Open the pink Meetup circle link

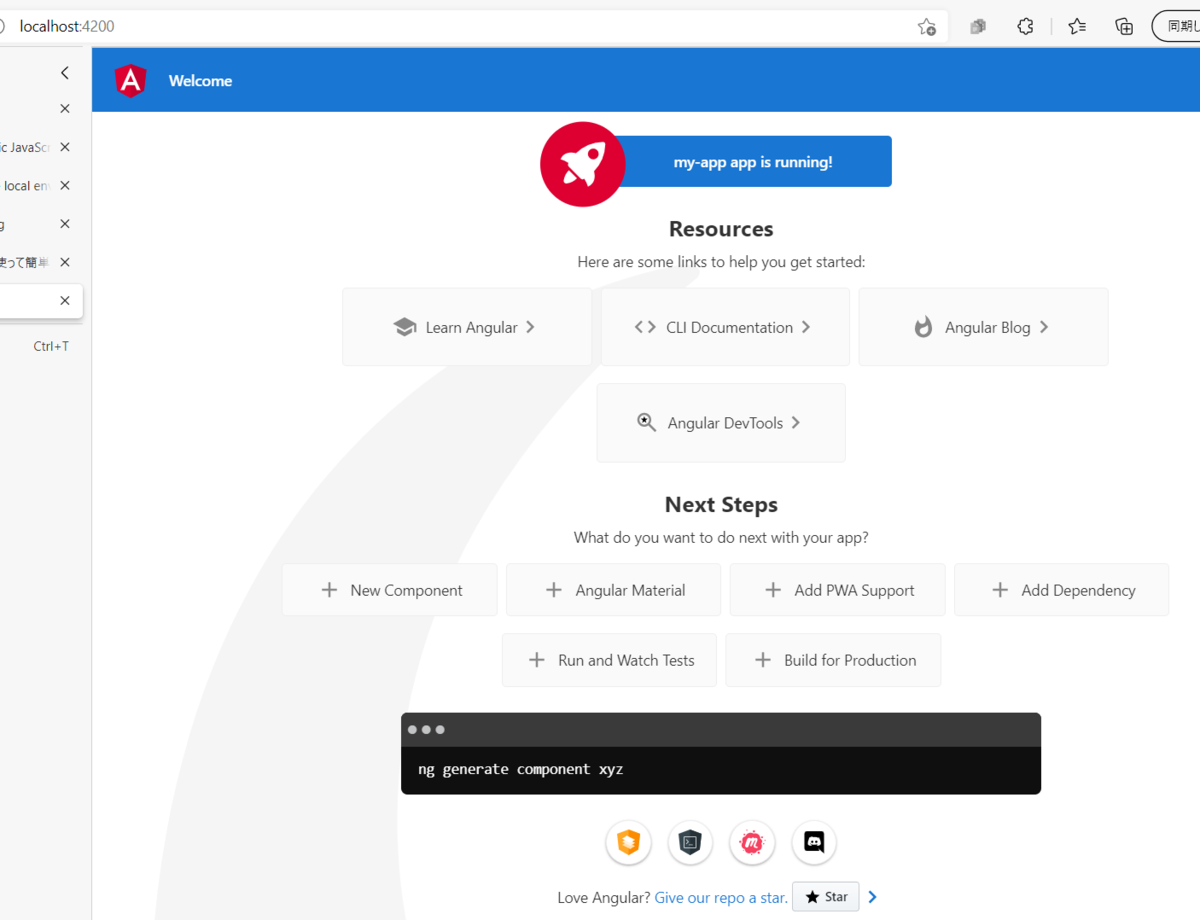click(752, 843)
